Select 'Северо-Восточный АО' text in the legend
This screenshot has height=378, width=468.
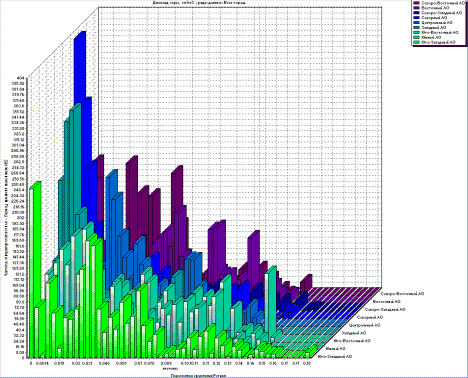[x=443, y=3]
